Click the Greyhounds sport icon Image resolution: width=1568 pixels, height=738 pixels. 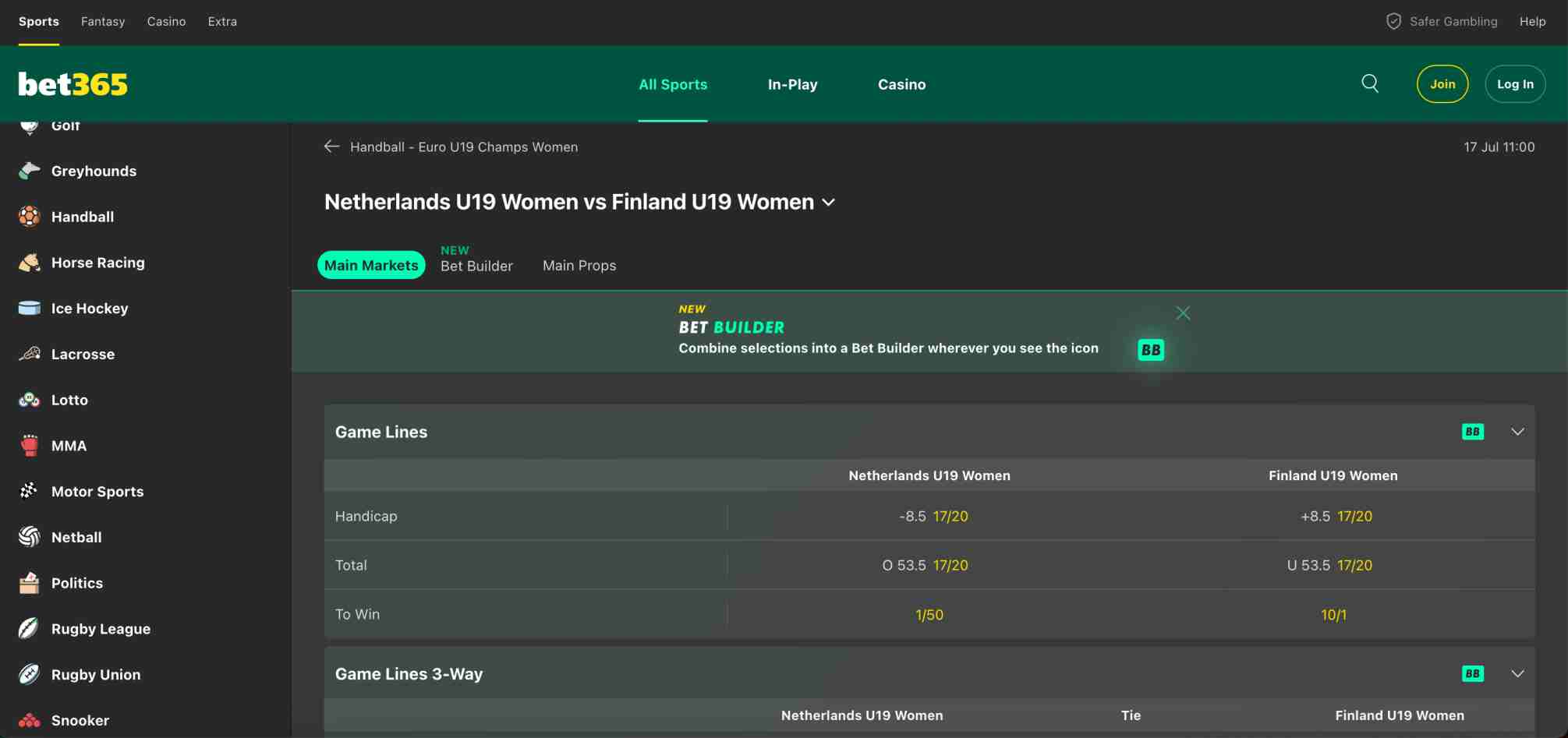coord(30,171)
